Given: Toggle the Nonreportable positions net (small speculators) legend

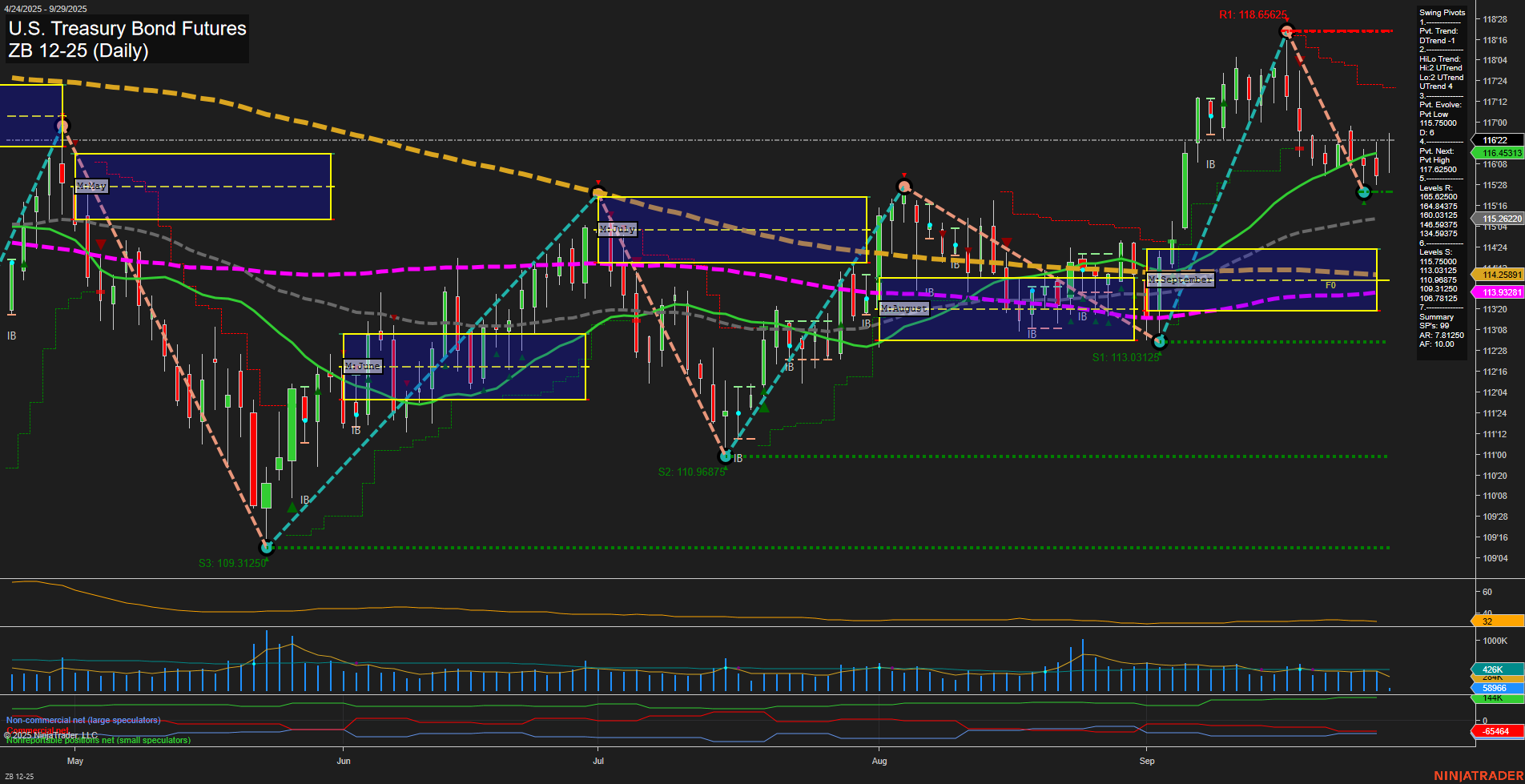Looking at the screenshot, I should [97, 741].
